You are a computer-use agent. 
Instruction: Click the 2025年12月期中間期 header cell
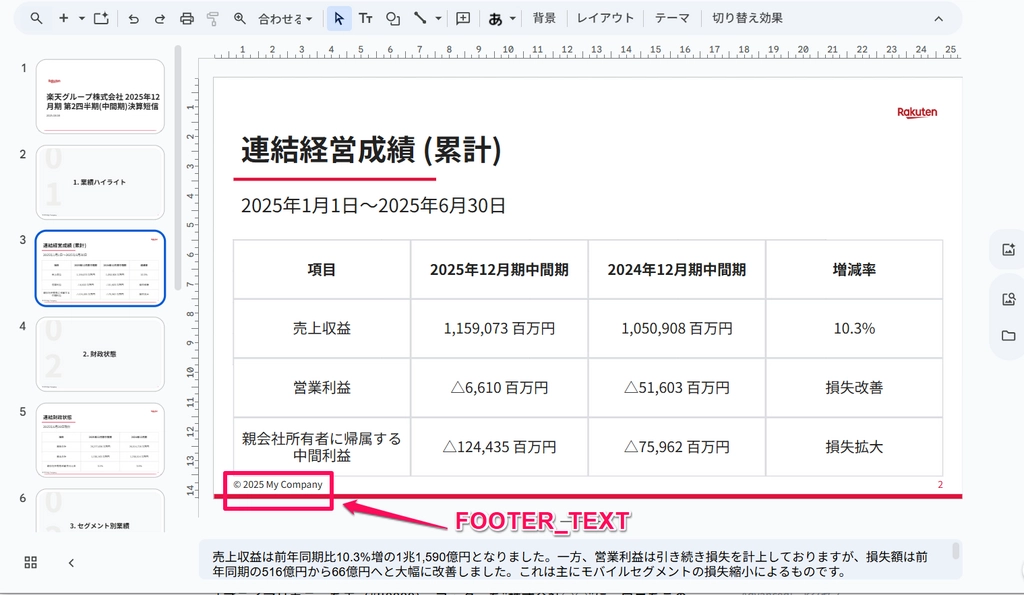499,270
